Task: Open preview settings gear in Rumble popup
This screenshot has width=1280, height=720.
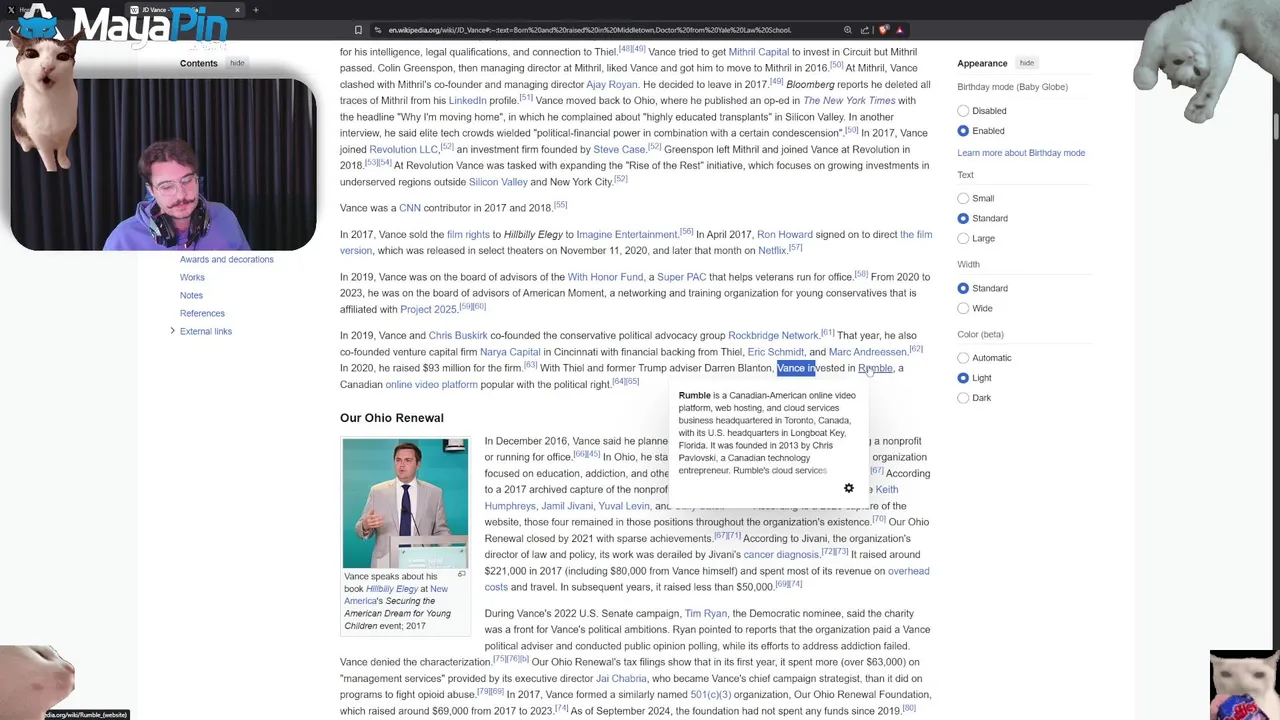Action: click(849, 488)
